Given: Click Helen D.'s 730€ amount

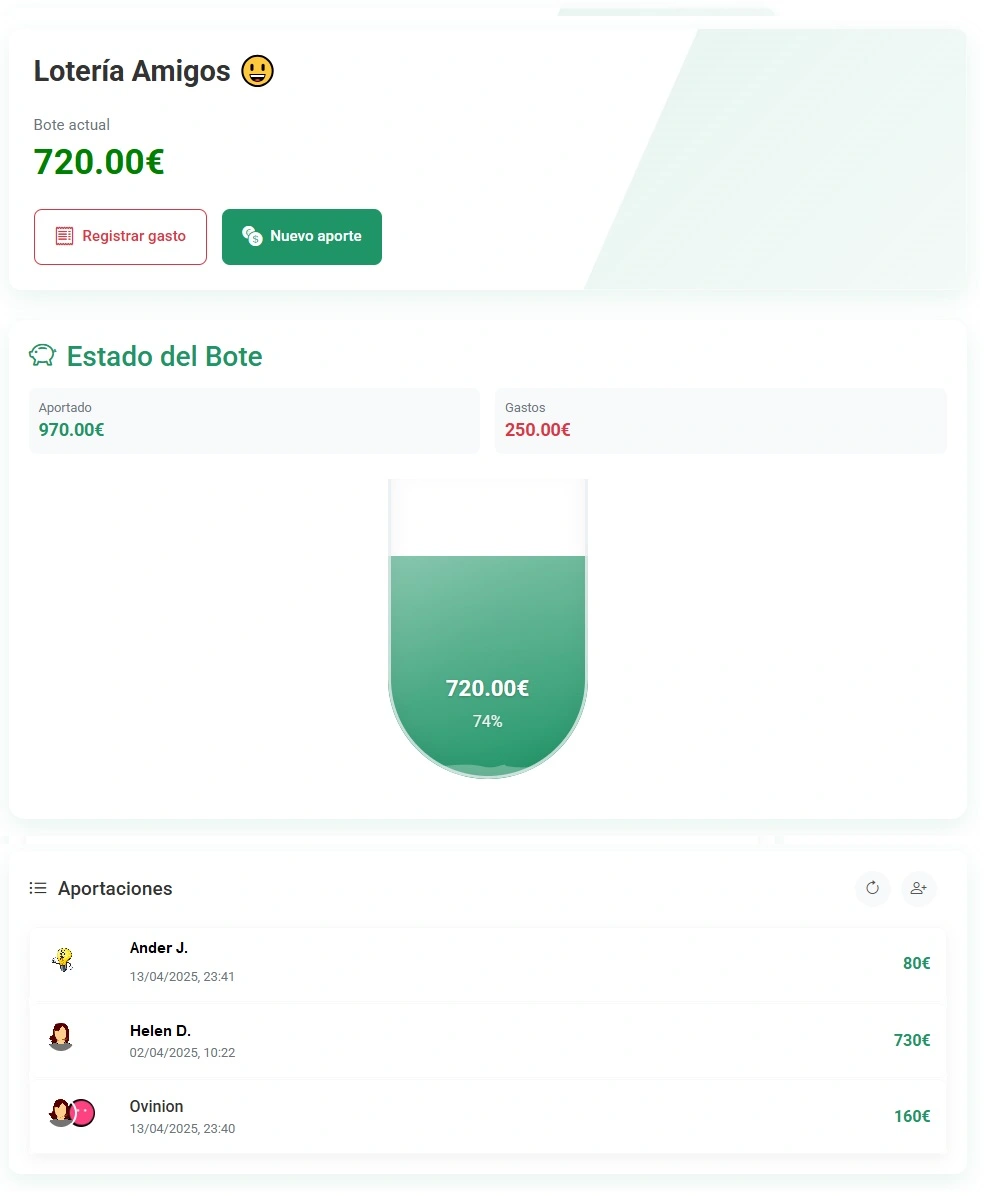Looking at the screenshot, I should click(x=912, y=1040).
